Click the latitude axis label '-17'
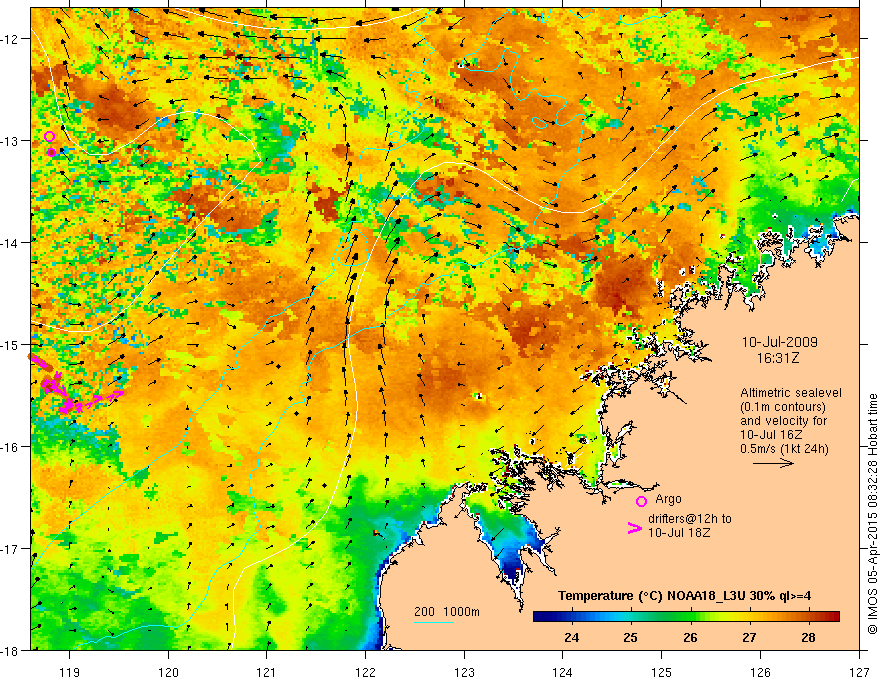 click(11, 549)
